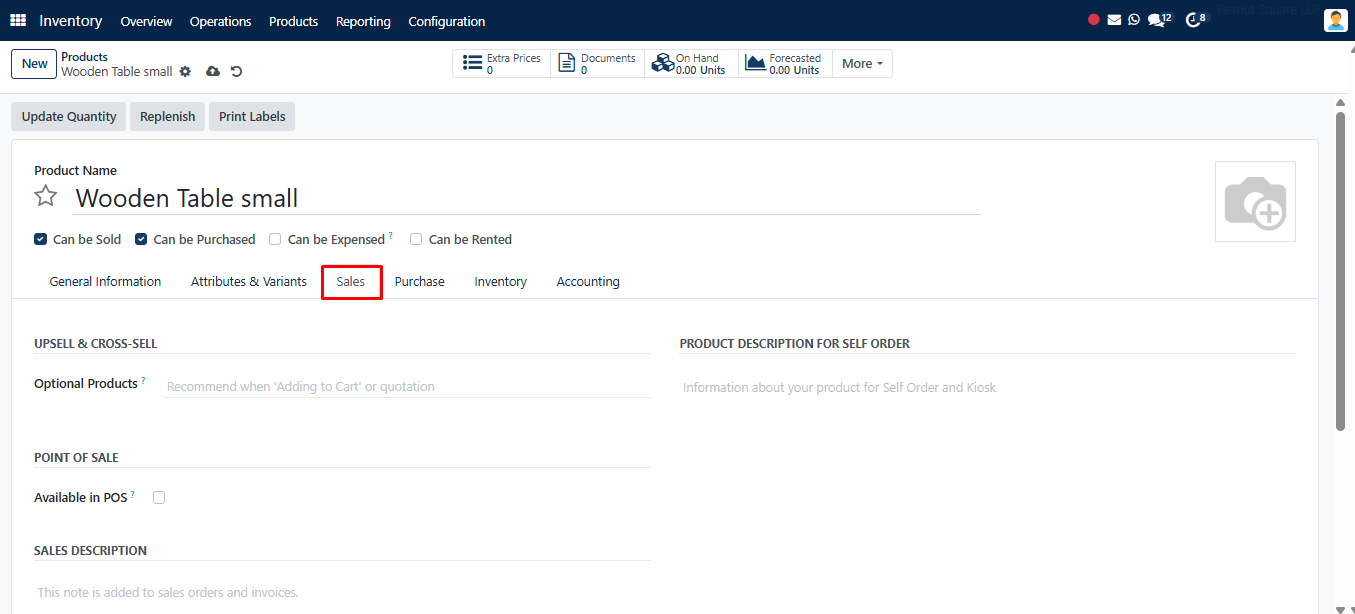Click Update Quantity button

click(69, 117)
